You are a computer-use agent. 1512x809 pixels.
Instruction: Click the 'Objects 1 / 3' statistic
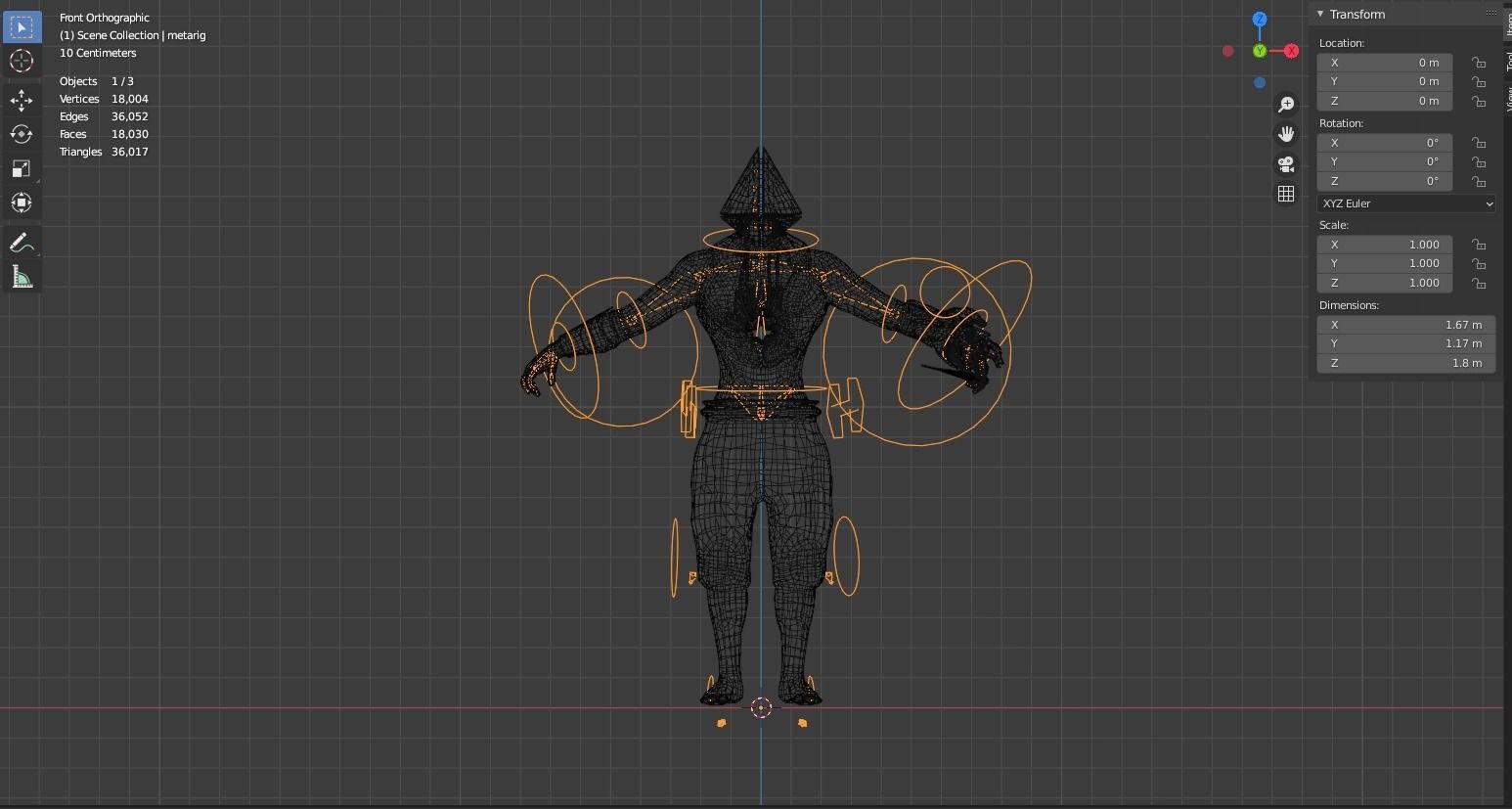point(97,81)
